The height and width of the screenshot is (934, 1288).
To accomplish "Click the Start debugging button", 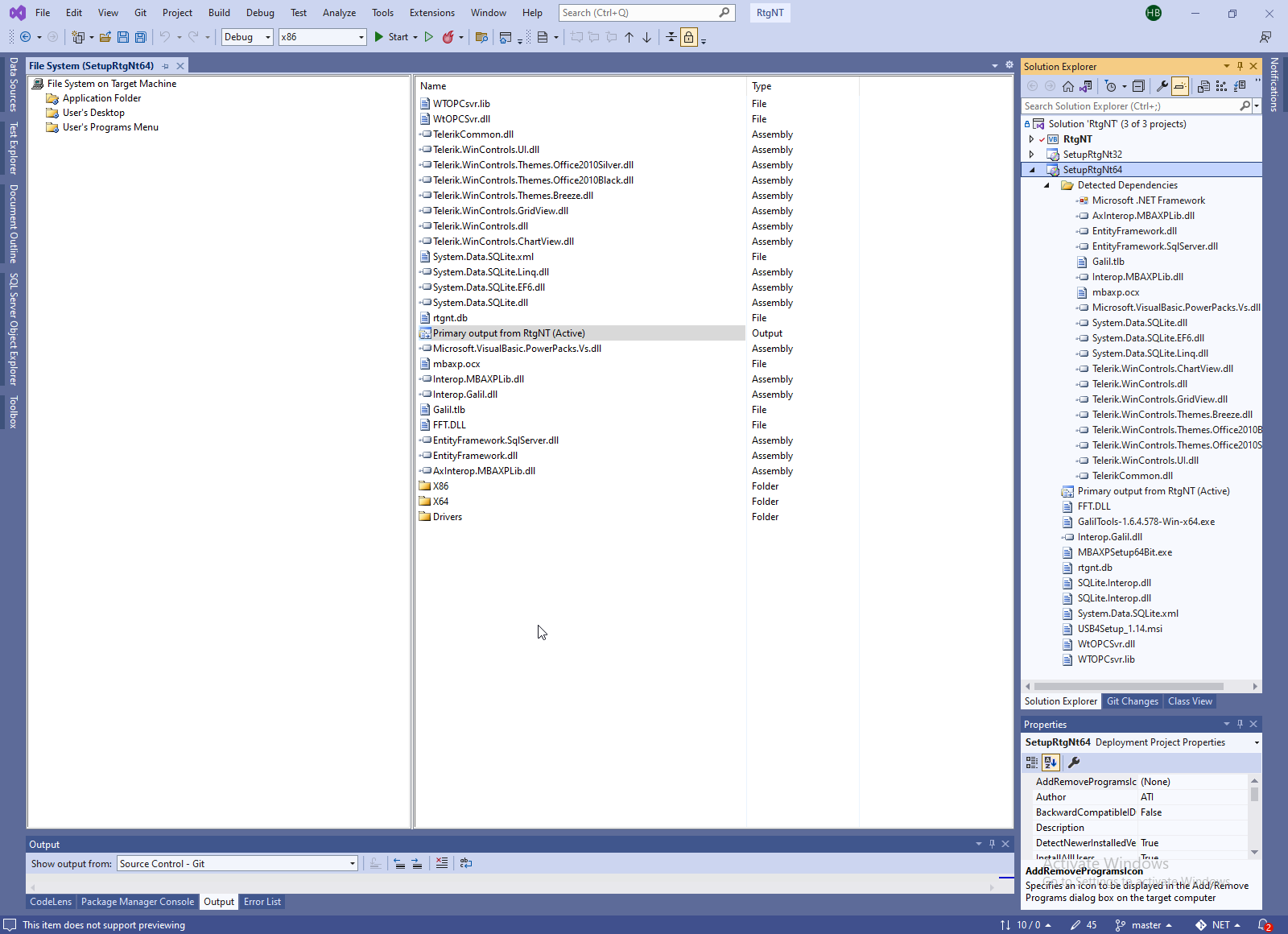I will tap(391, 37).
